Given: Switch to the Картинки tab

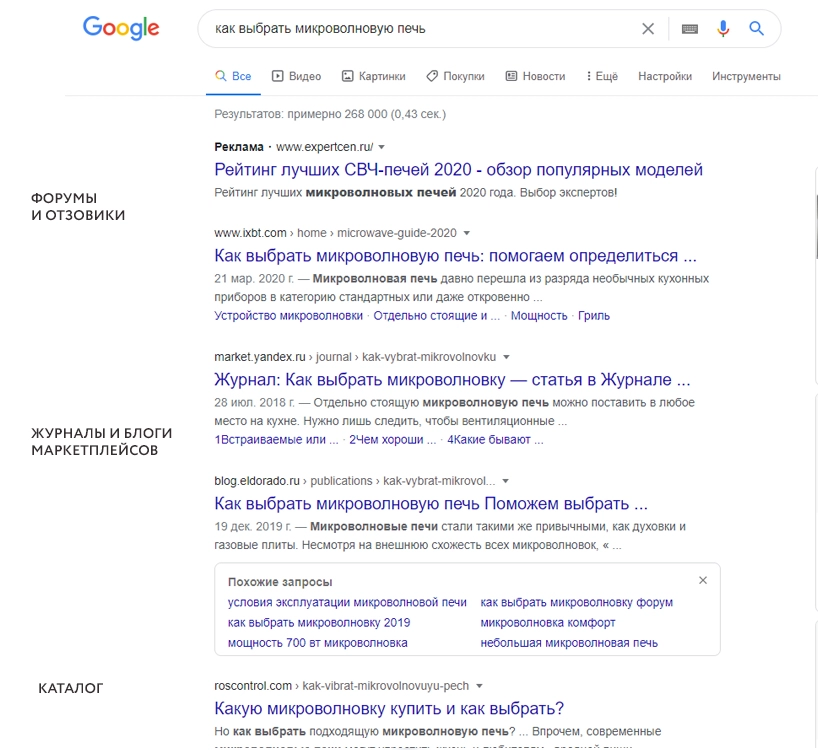Looking at the screenshot, I should point(374,76).
